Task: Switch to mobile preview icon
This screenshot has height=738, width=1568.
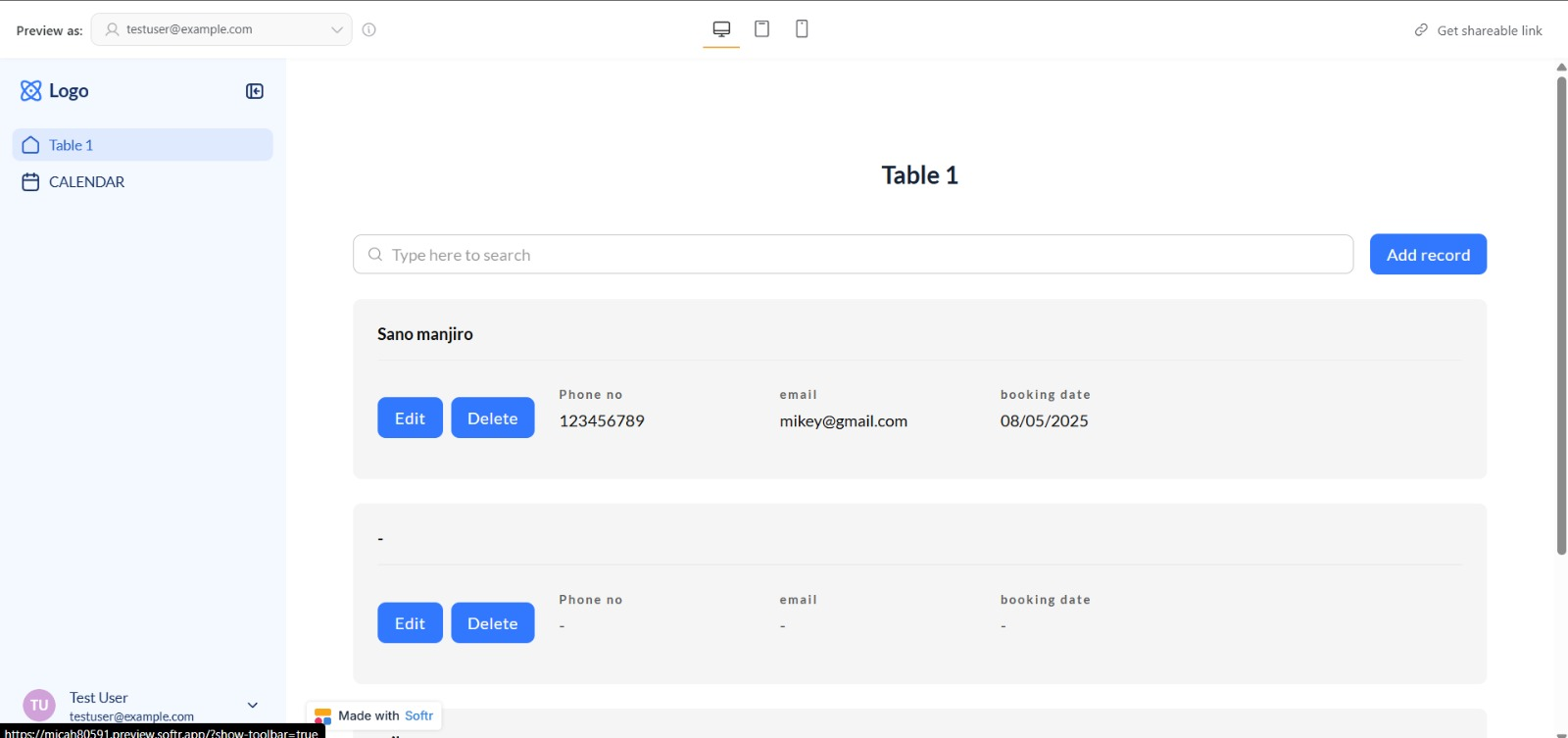Action: pyautogui.click(x=802, y=28)
